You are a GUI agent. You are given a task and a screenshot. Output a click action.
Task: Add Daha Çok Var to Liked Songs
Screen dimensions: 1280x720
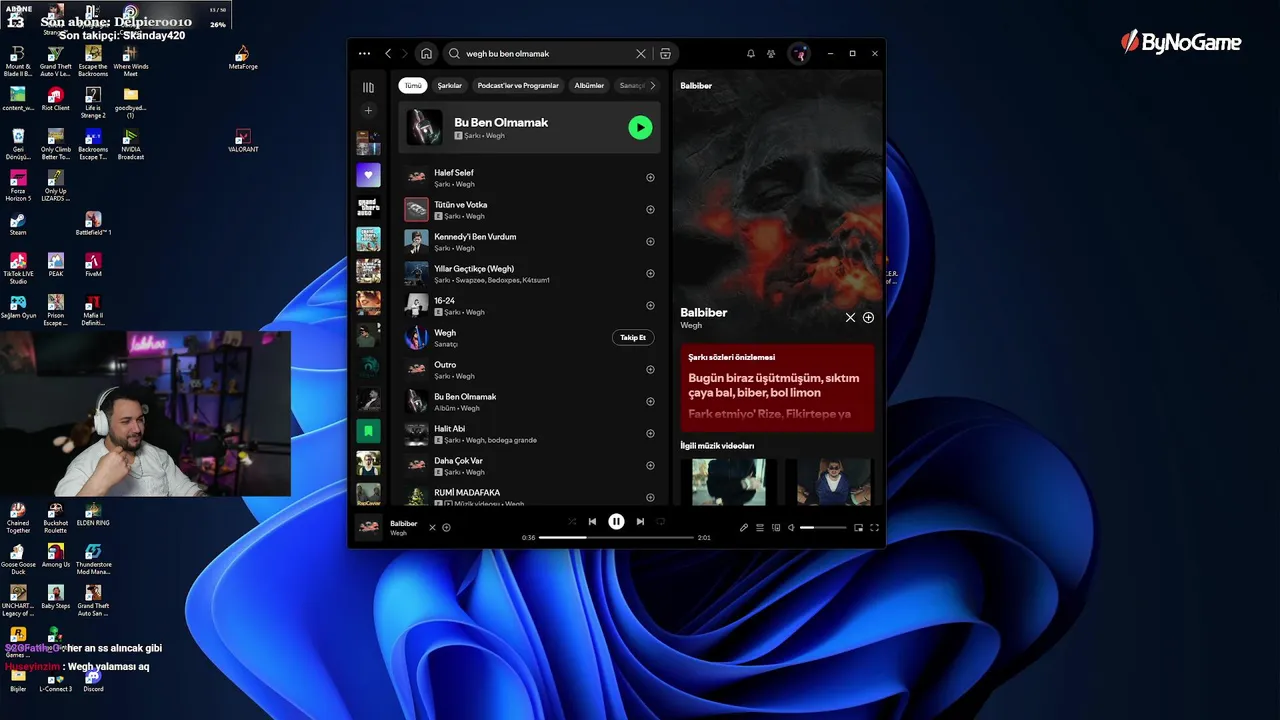tap(650, 466)
